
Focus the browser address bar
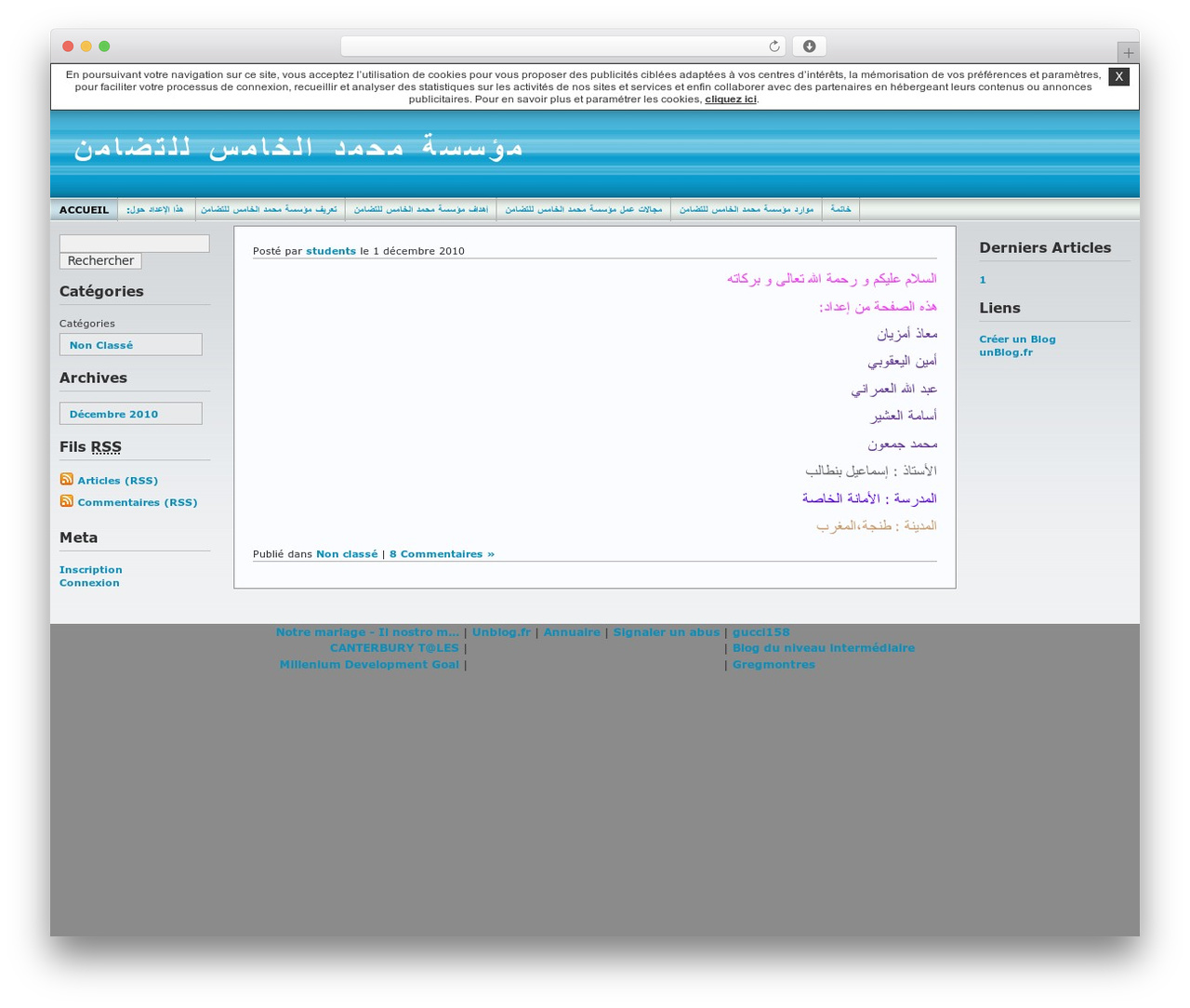(x=563, y=46)
